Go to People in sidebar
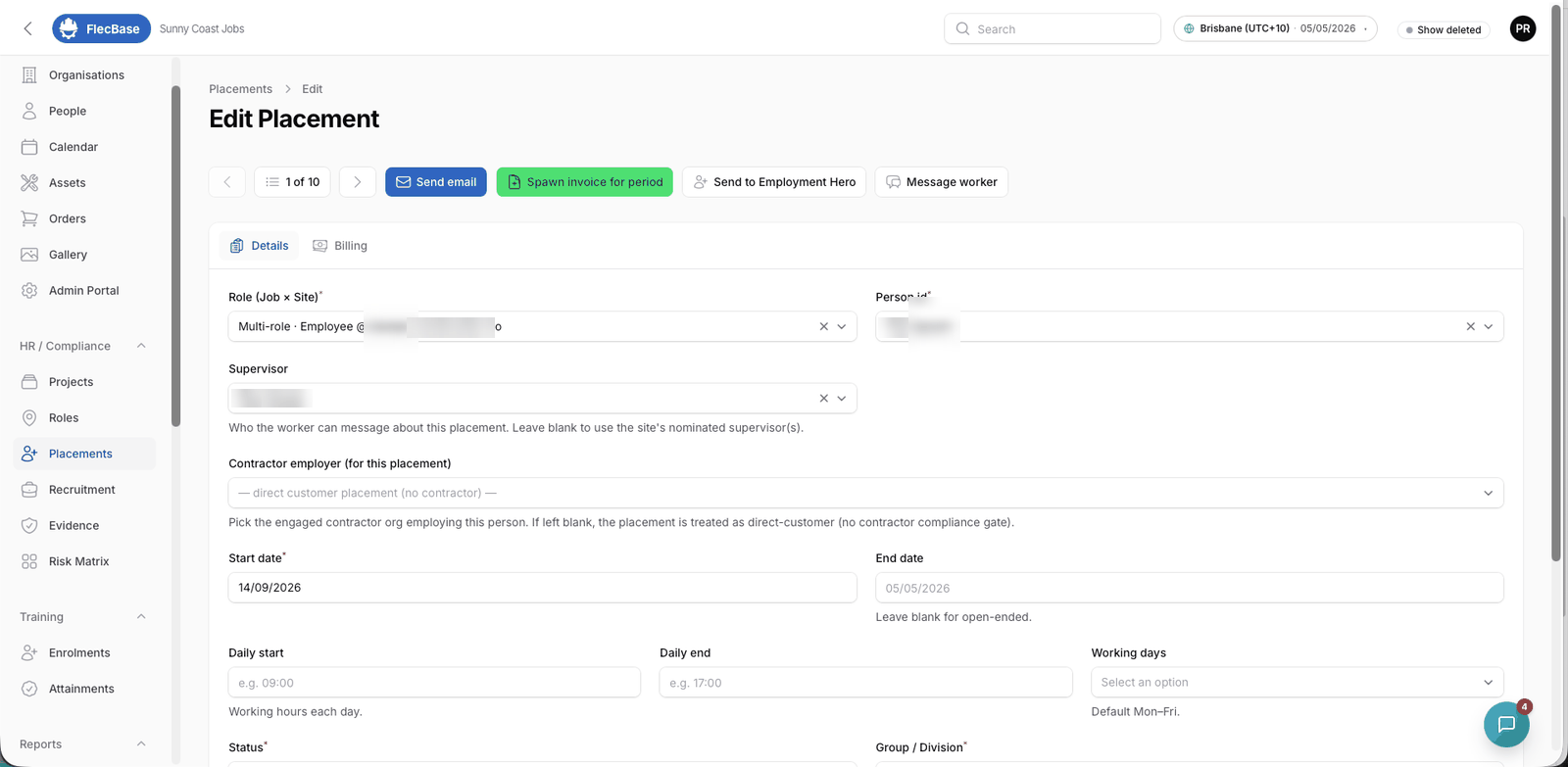 tap(85, 111)
